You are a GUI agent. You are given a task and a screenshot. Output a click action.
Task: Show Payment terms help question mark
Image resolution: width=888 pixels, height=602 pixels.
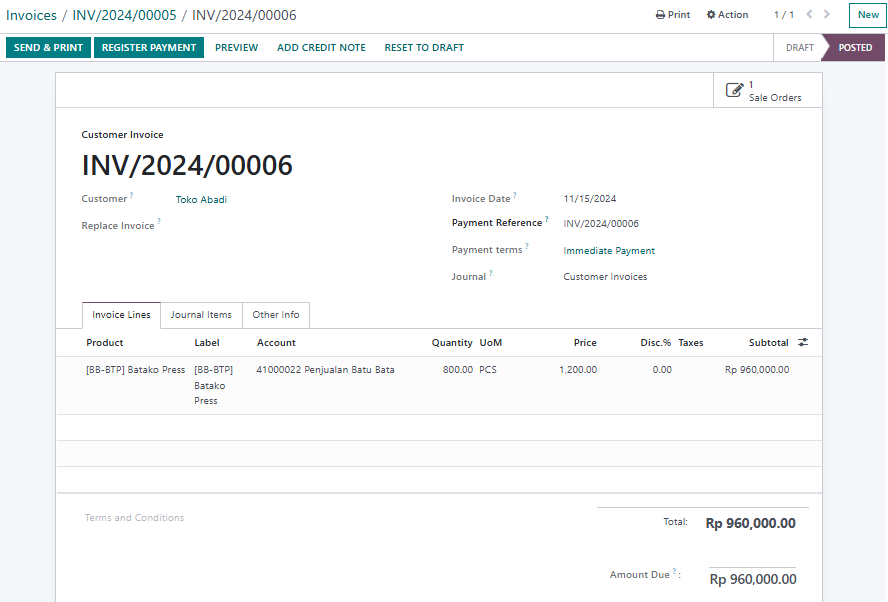pyautogui.click(x=527, y=247)
